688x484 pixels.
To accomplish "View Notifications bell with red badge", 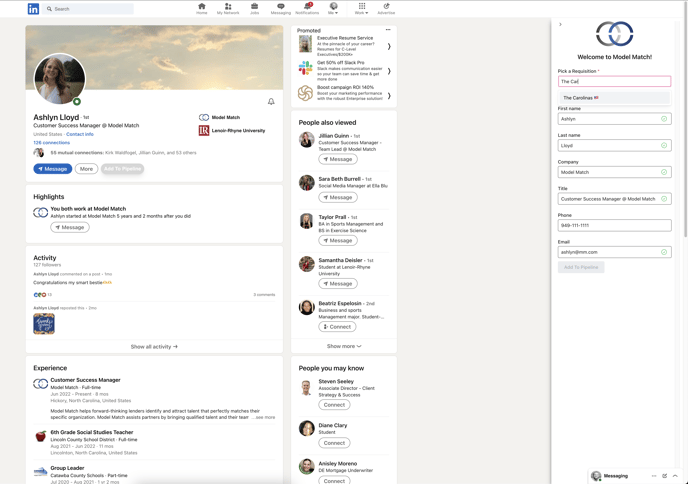I will coord(307,8).
